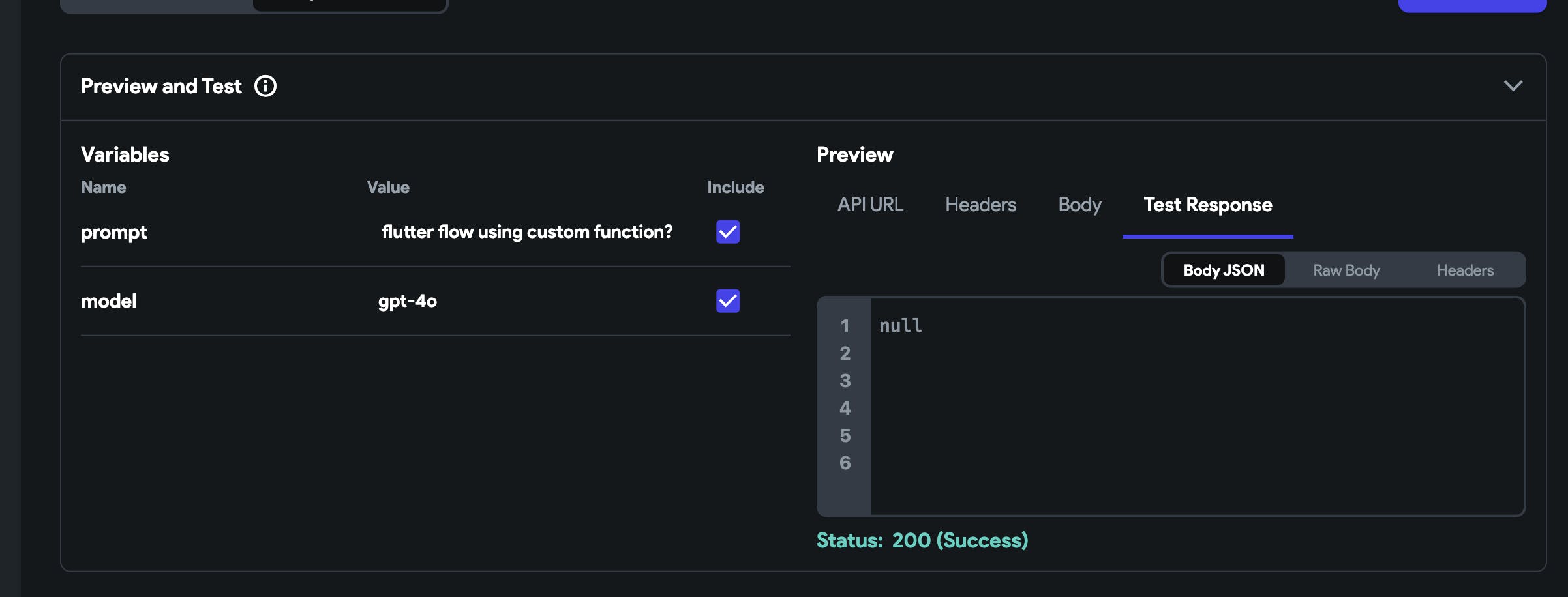Click the Value column header
1568x597 pixels.
point(388,187)
